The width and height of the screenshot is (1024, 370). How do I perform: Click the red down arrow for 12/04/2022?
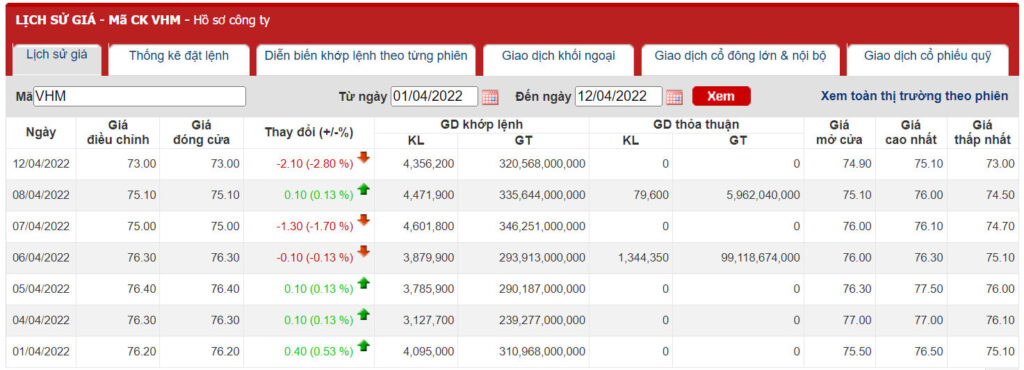(364, 157)
